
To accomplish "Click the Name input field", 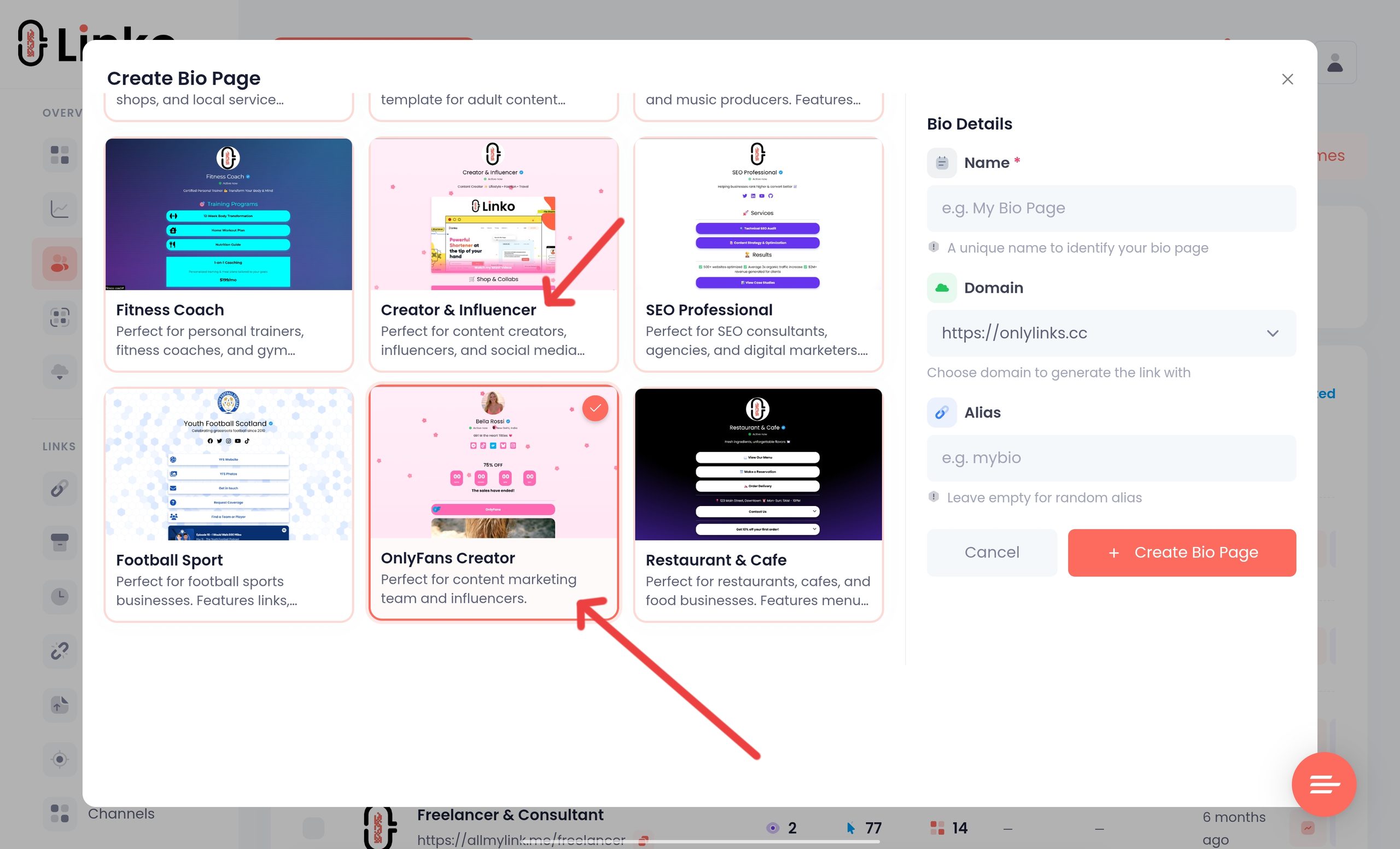I will (1111, 208).
